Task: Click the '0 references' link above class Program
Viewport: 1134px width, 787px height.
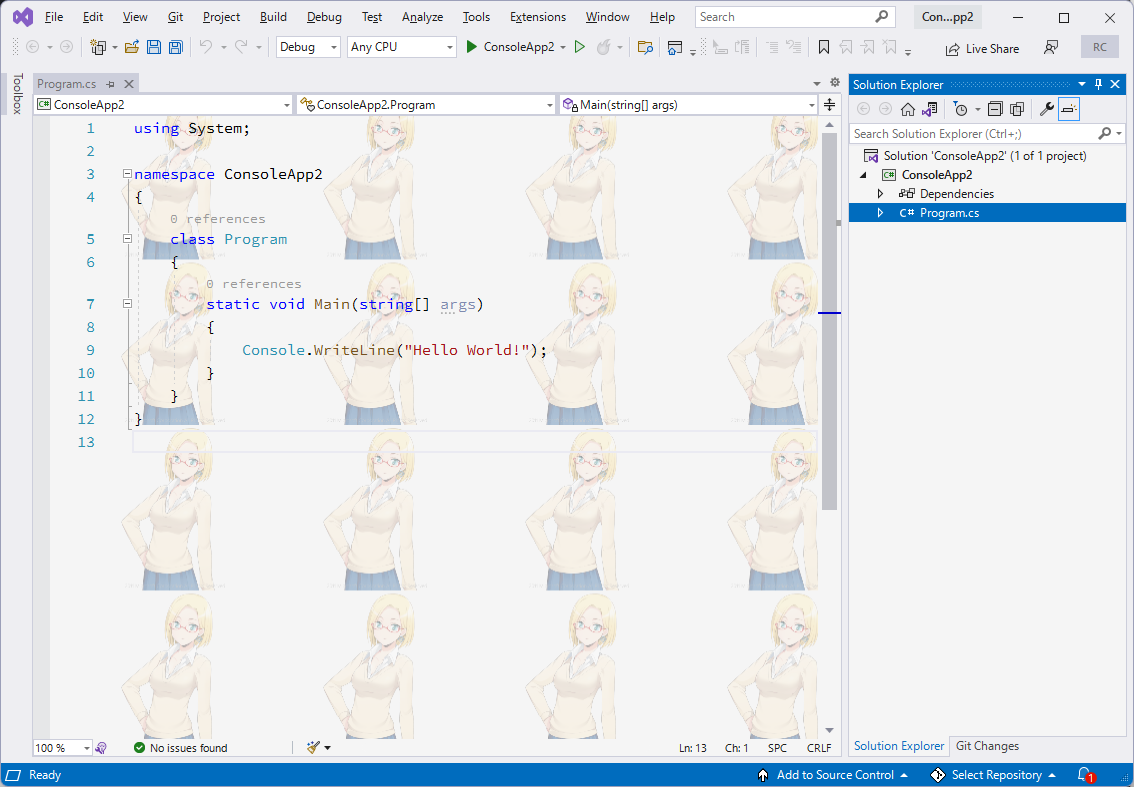Action: [218, 218]
